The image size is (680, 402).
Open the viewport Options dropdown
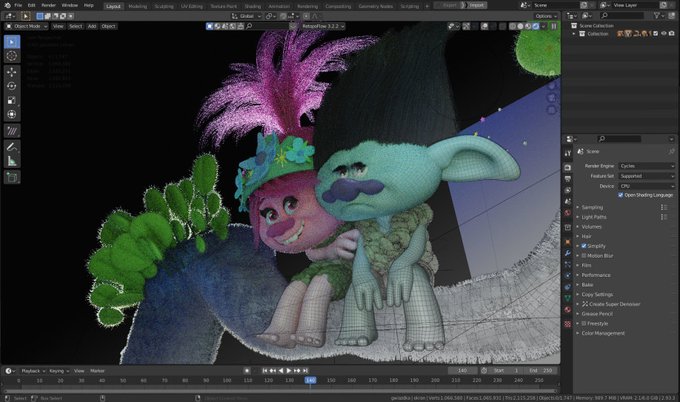[546, 16]
